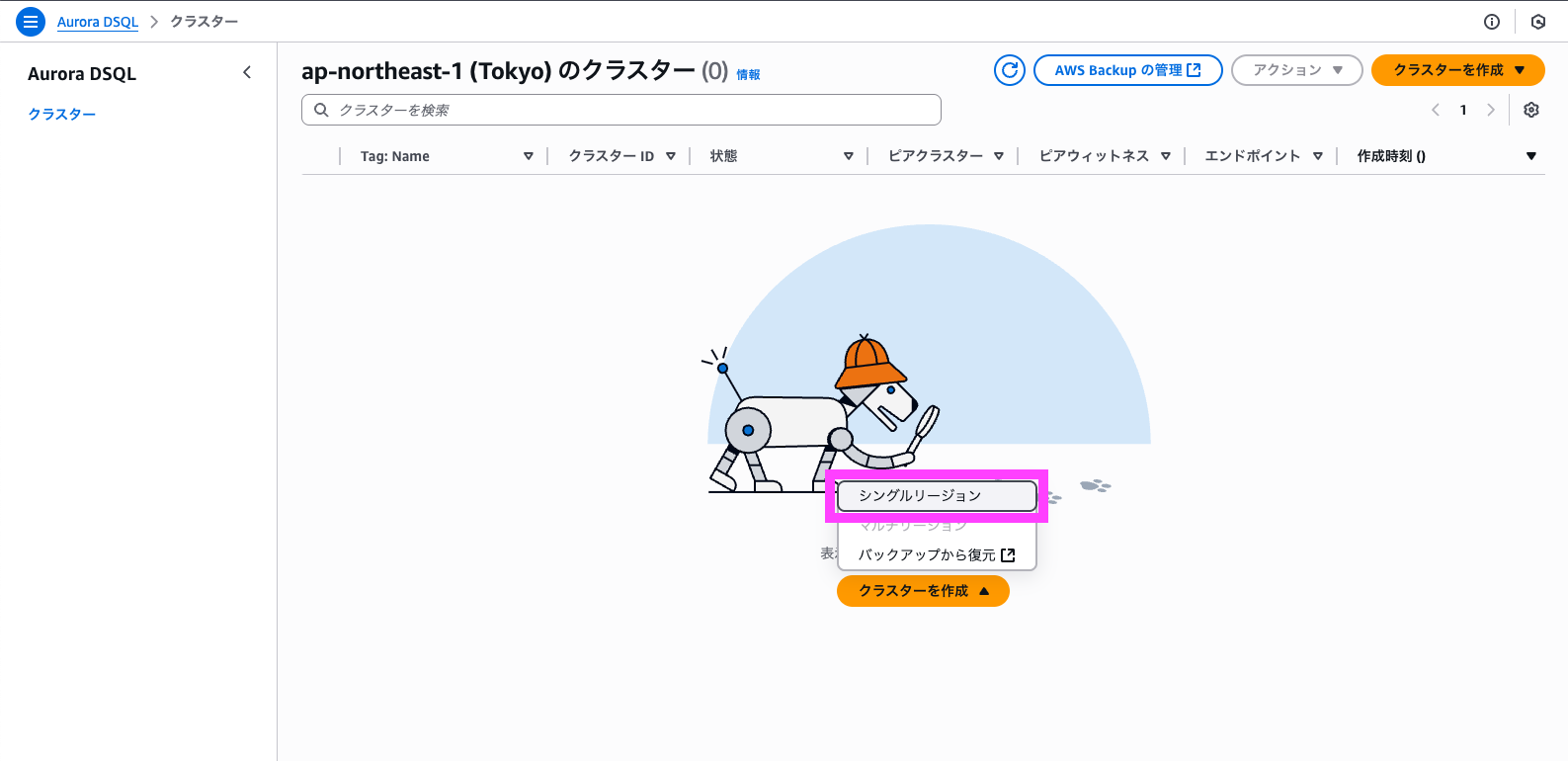
Task: Click page number 1
Action: [x=1463, y=110]
